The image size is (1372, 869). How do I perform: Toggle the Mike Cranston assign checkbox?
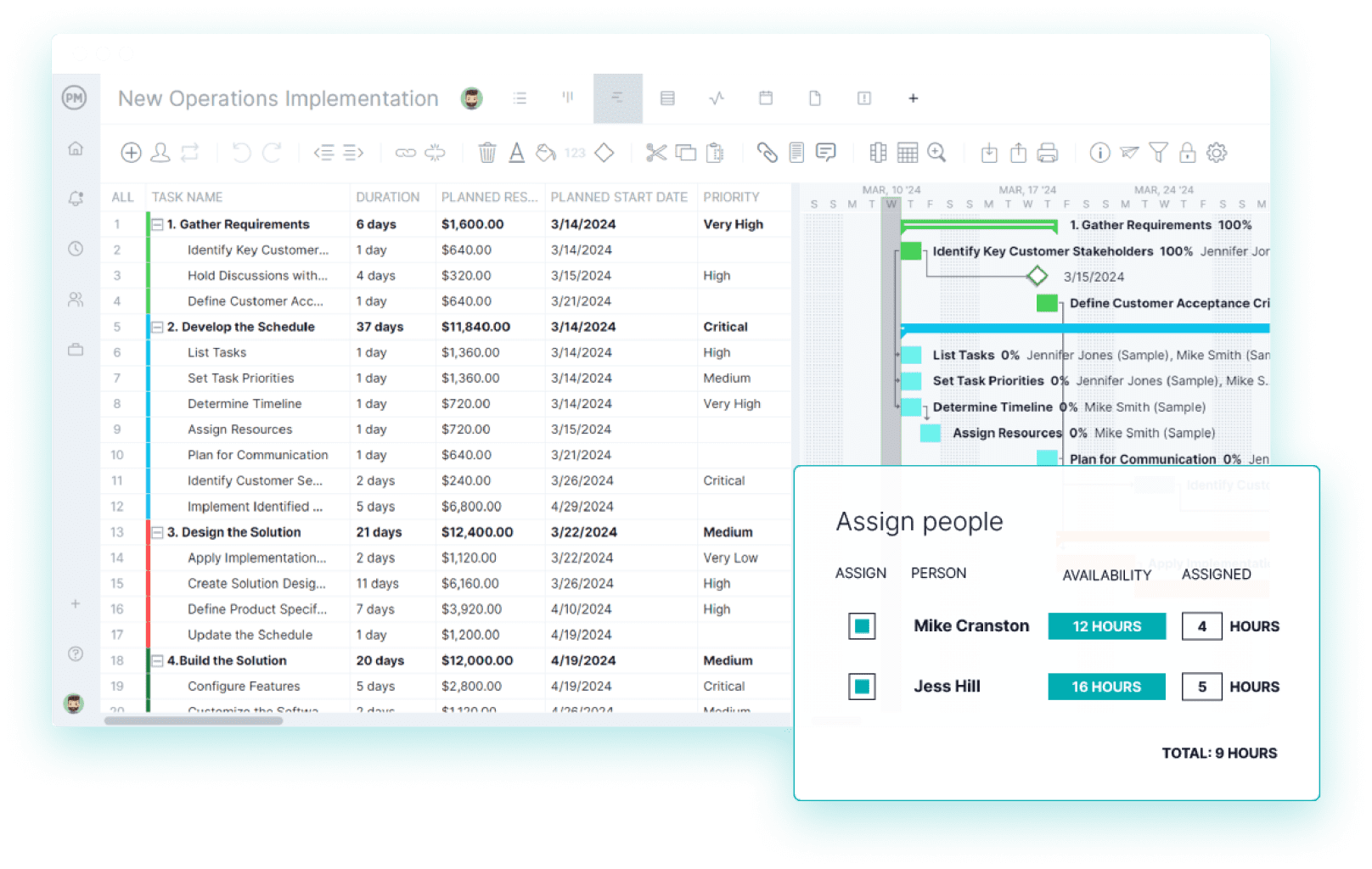tap(862, 626)
